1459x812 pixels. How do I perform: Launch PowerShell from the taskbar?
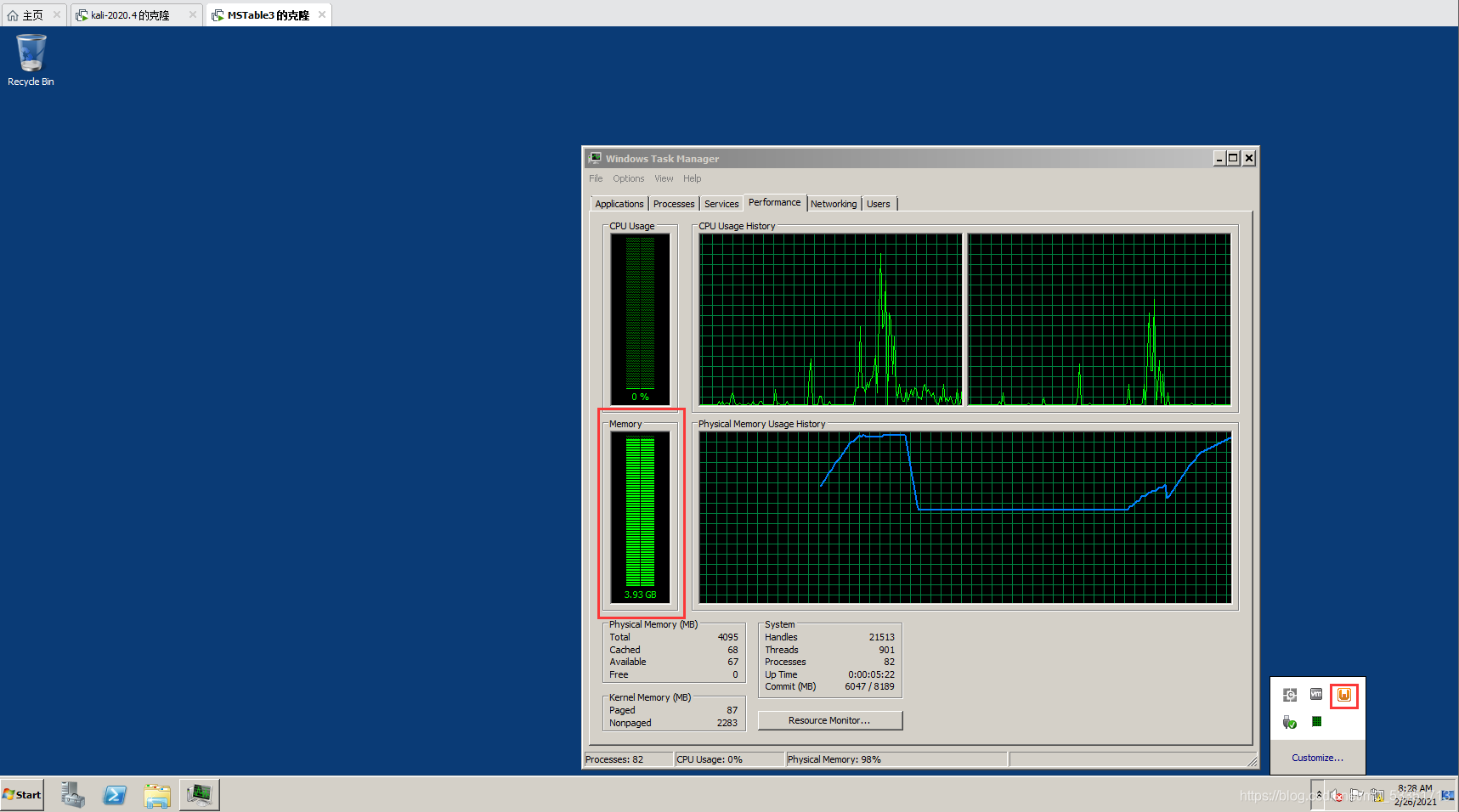(x=115, y=795)
